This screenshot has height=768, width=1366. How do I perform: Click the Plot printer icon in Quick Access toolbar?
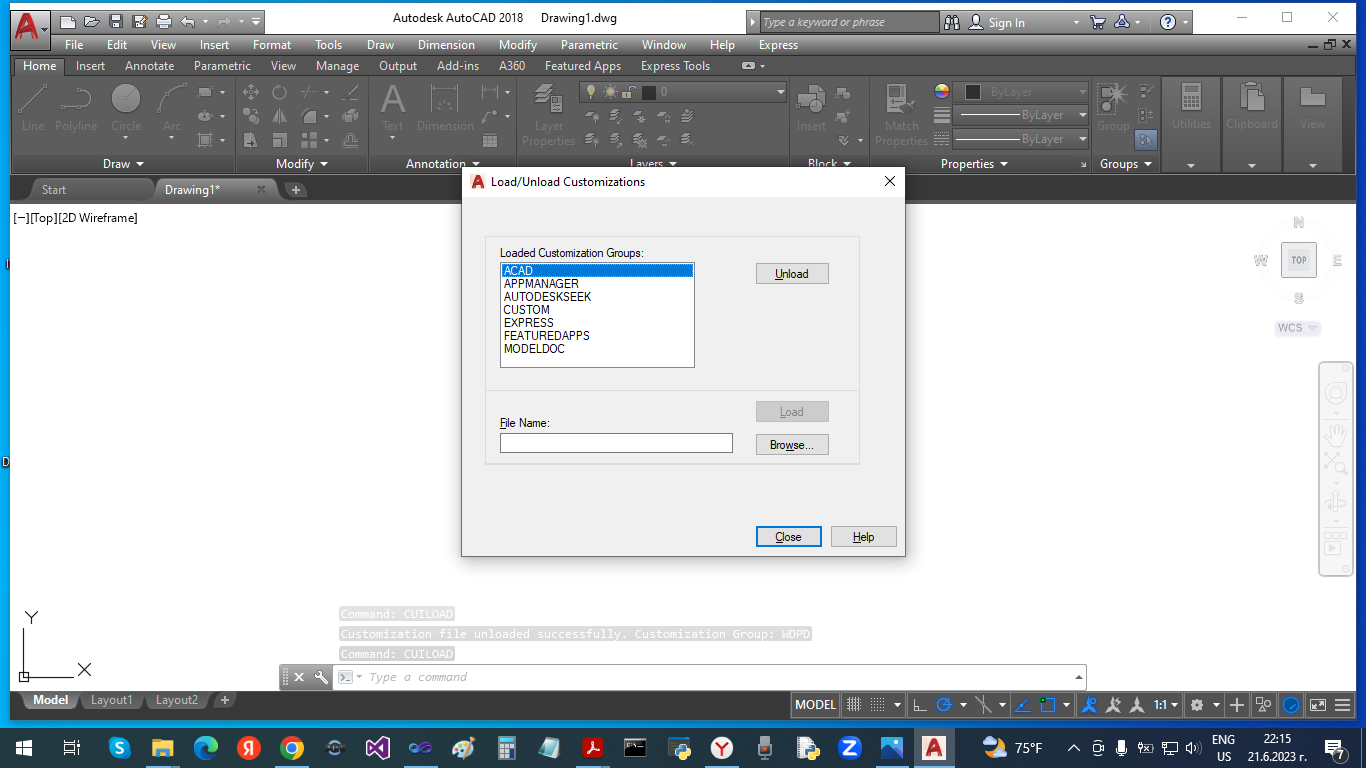(164, 21)
